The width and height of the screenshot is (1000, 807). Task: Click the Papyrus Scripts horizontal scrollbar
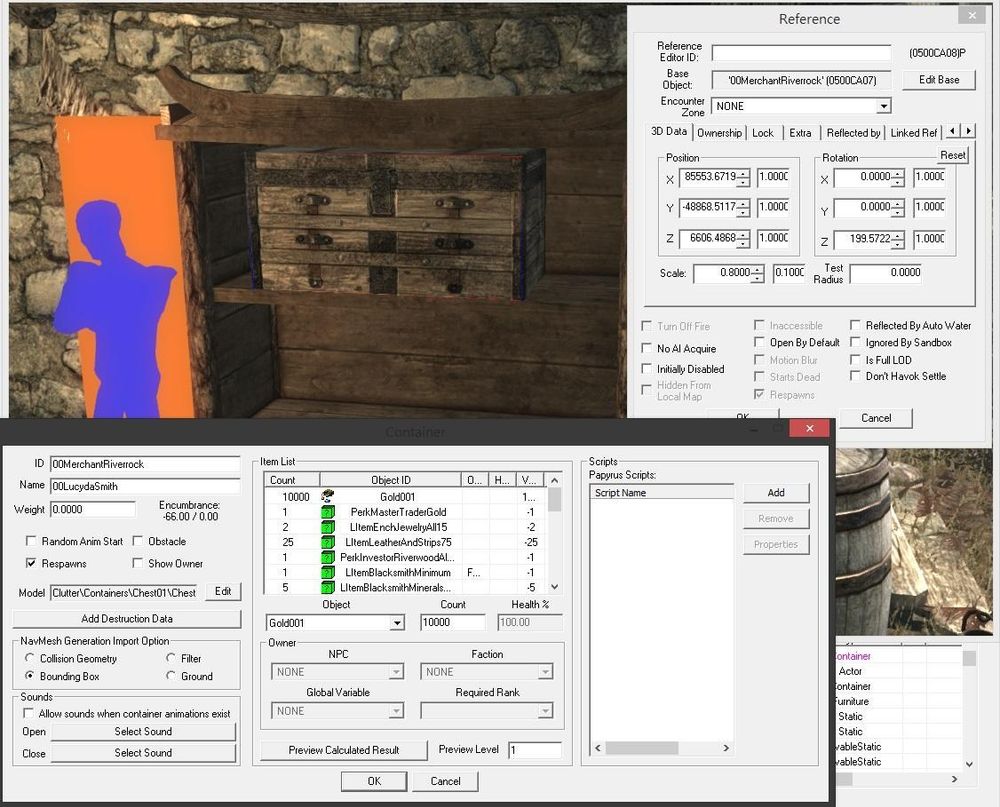pyautogui.click(x=661, y=748)
